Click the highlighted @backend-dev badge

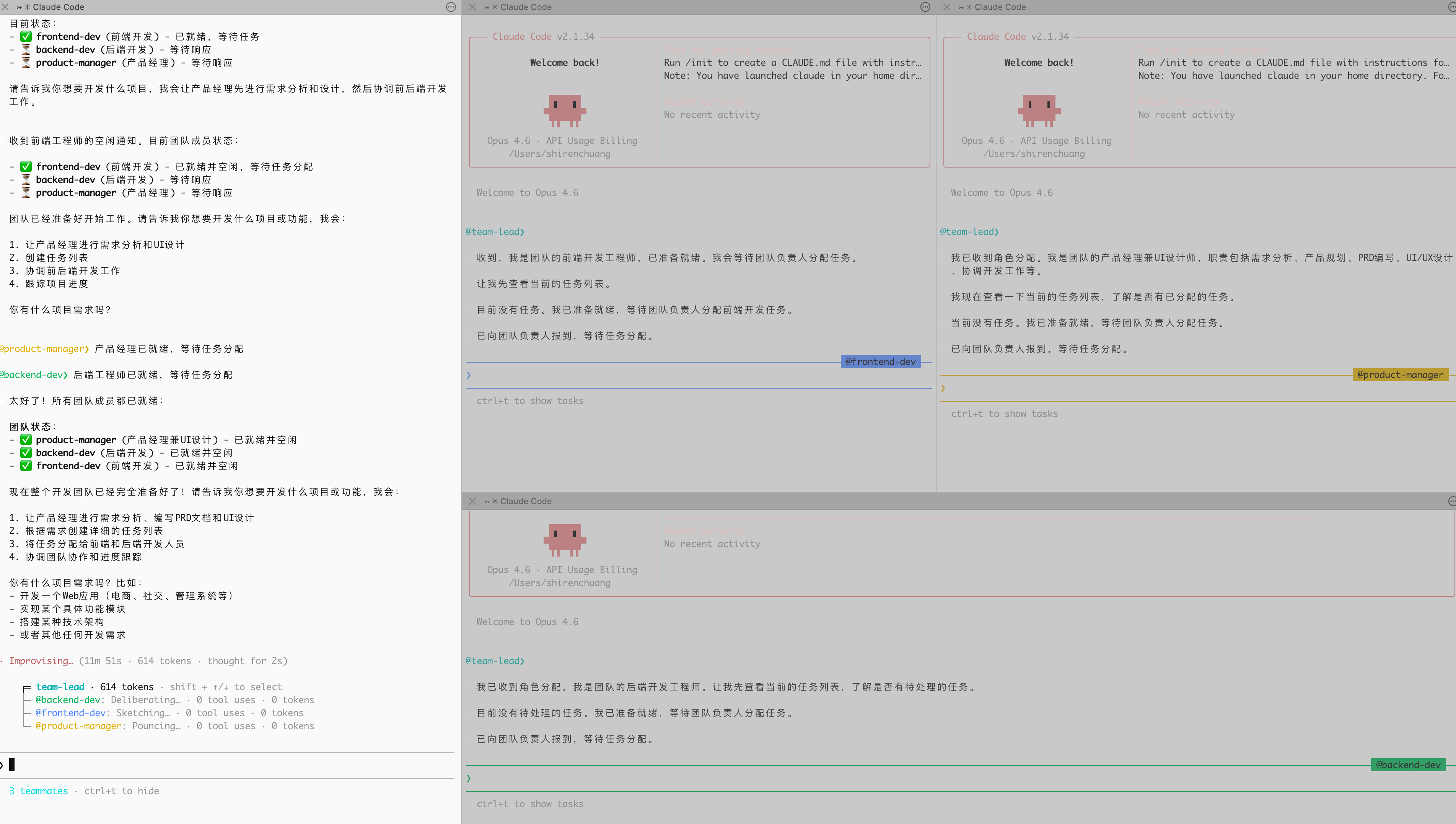pyautogui.click(x=1409, y=765)
